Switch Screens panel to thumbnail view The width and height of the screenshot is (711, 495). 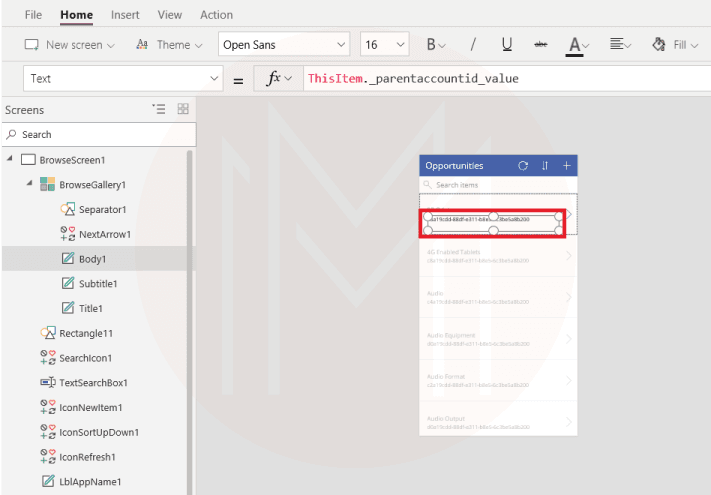coord(183,109)
